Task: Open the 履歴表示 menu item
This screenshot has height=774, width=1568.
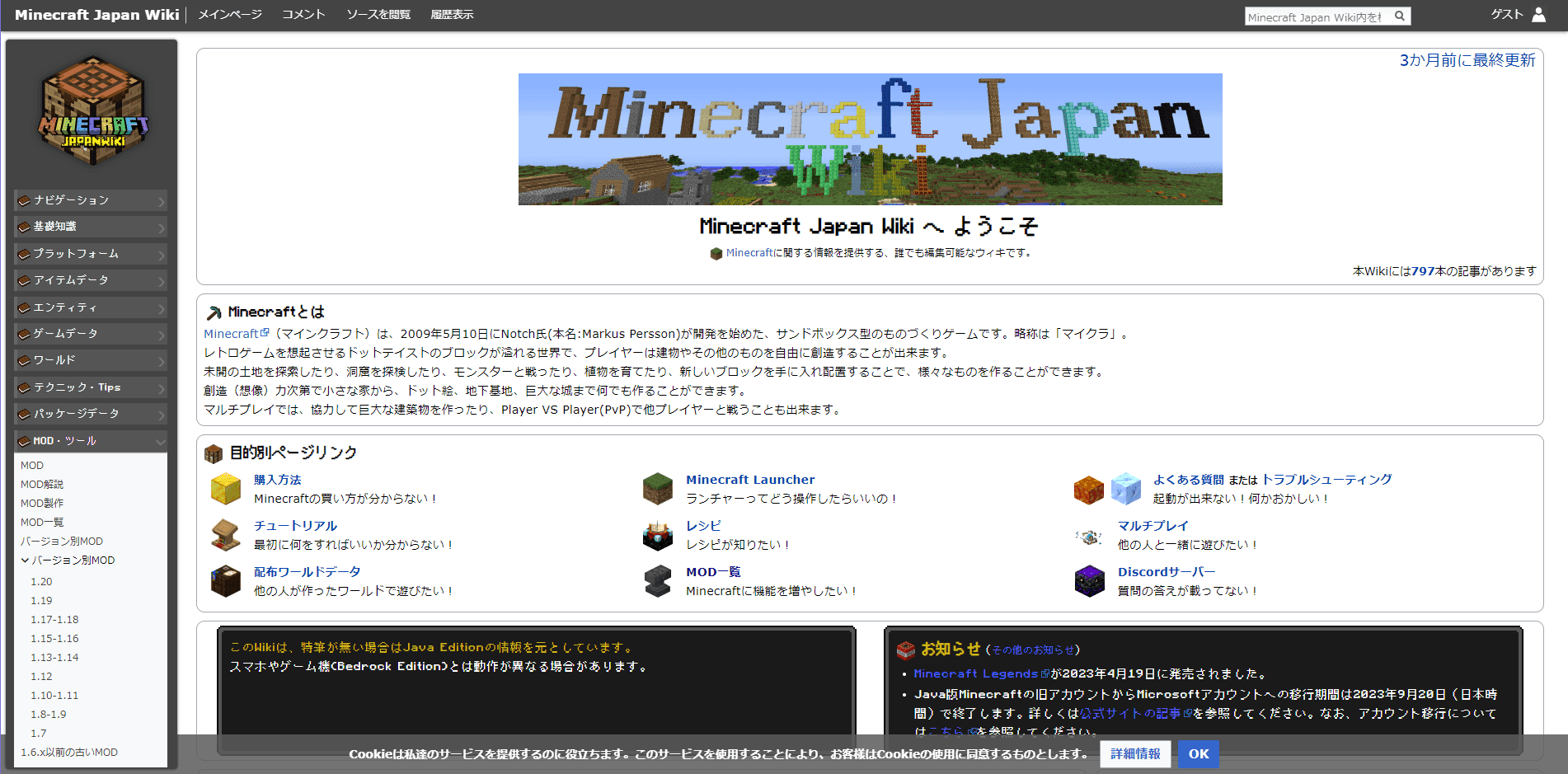Action: click(x=452, y=15)
